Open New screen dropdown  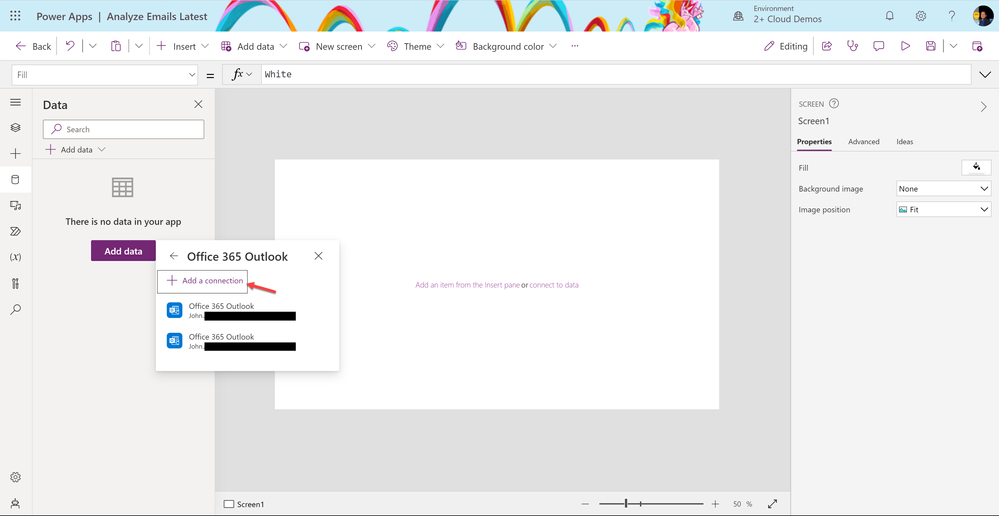(337, 46)
